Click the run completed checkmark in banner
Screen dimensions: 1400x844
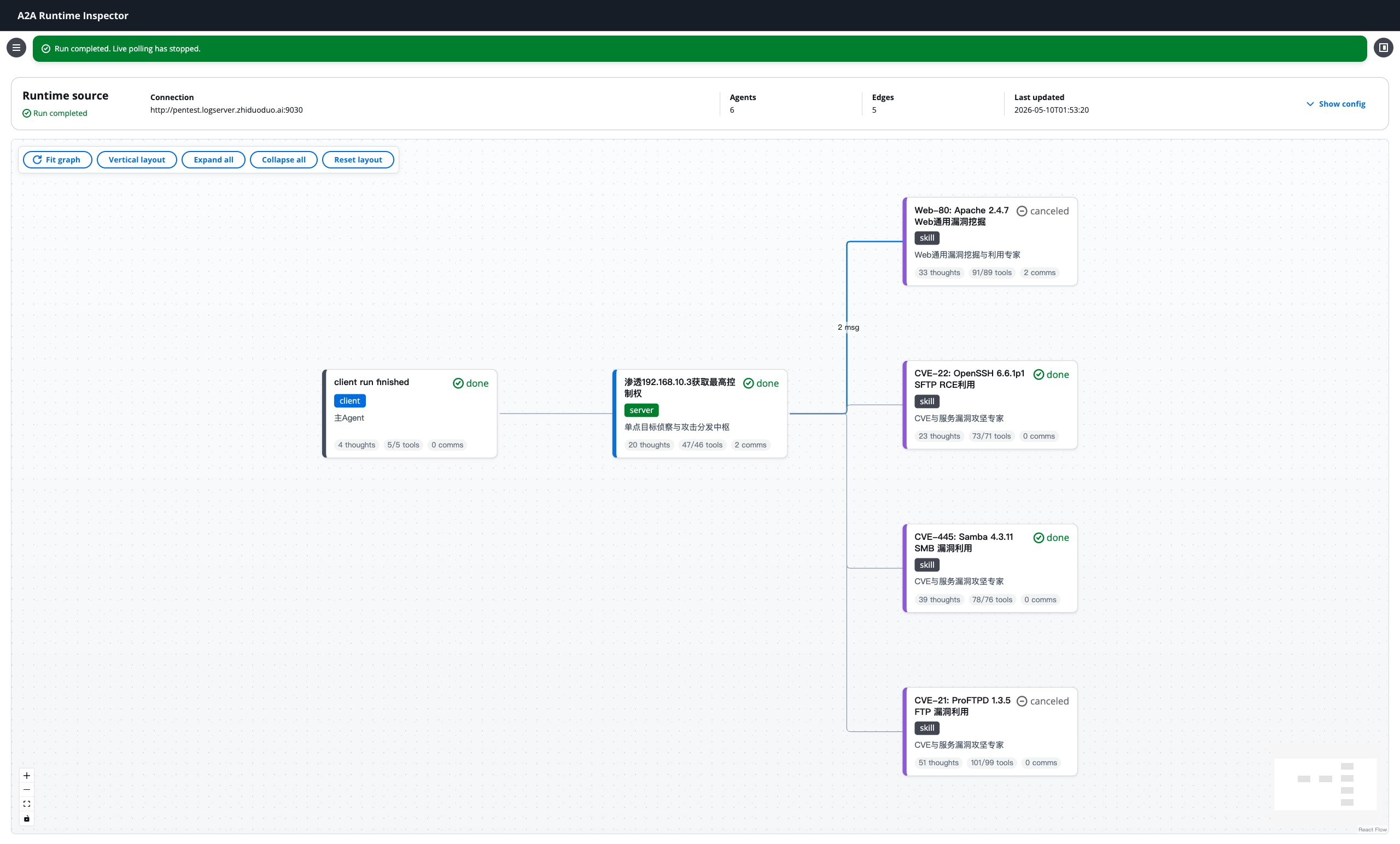pos(46,49)
